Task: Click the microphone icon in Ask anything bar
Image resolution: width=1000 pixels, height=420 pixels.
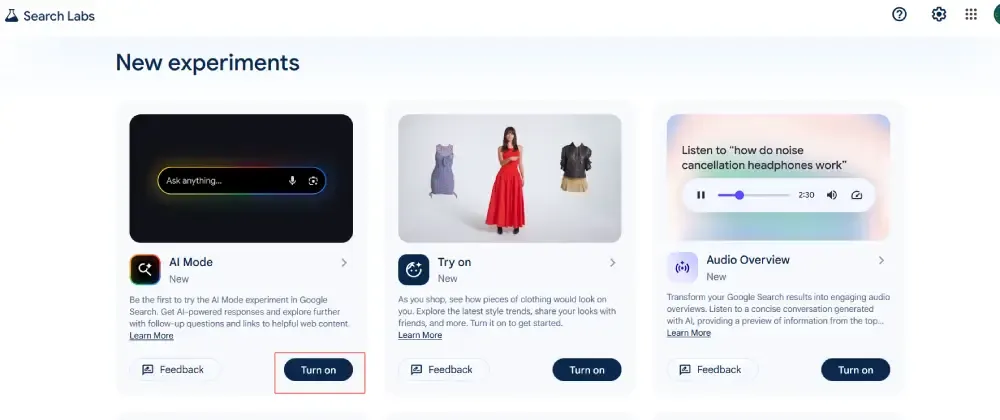Action: 292,181
